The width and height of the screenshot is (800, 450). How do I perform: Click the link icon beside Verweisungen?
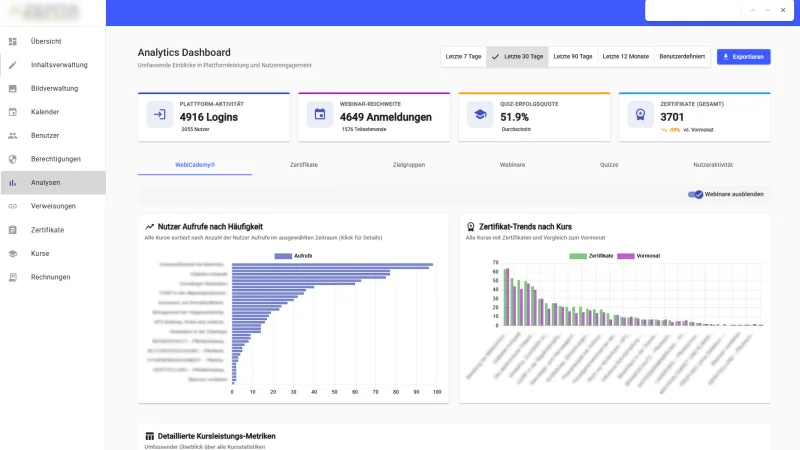(13, 206)
